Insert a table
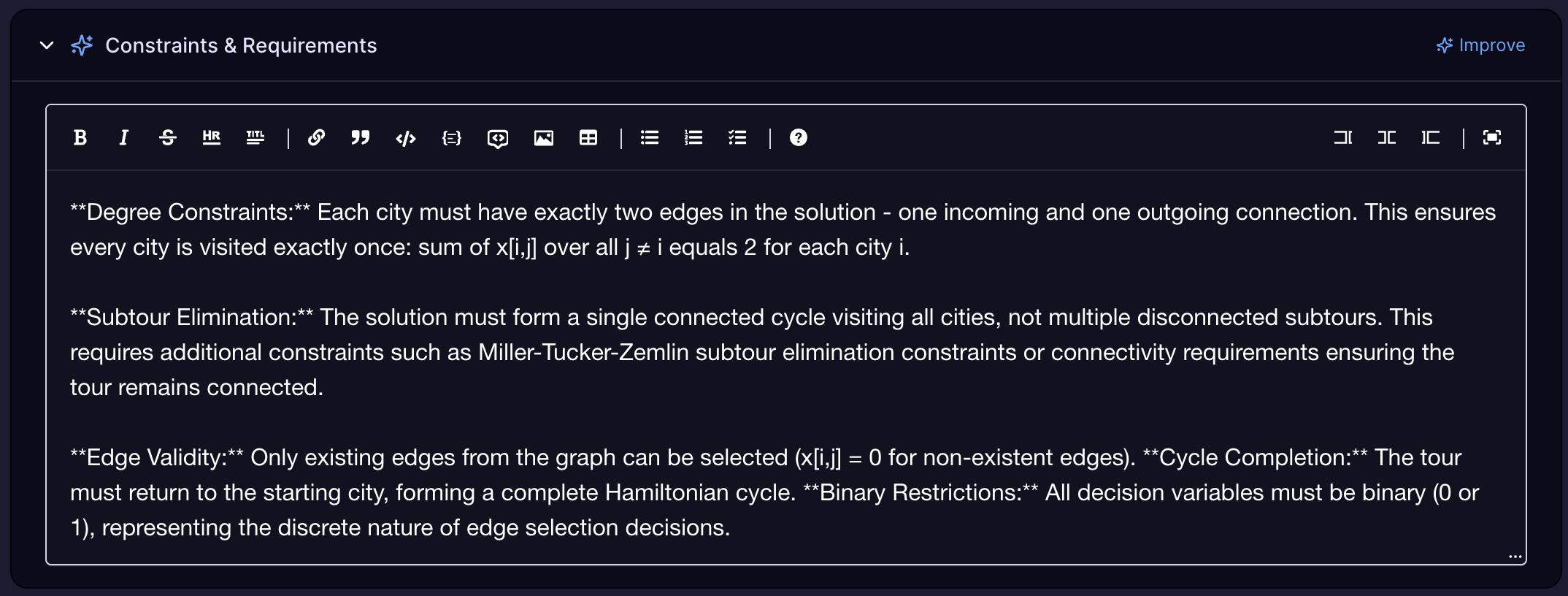 [x=589, y=137]
